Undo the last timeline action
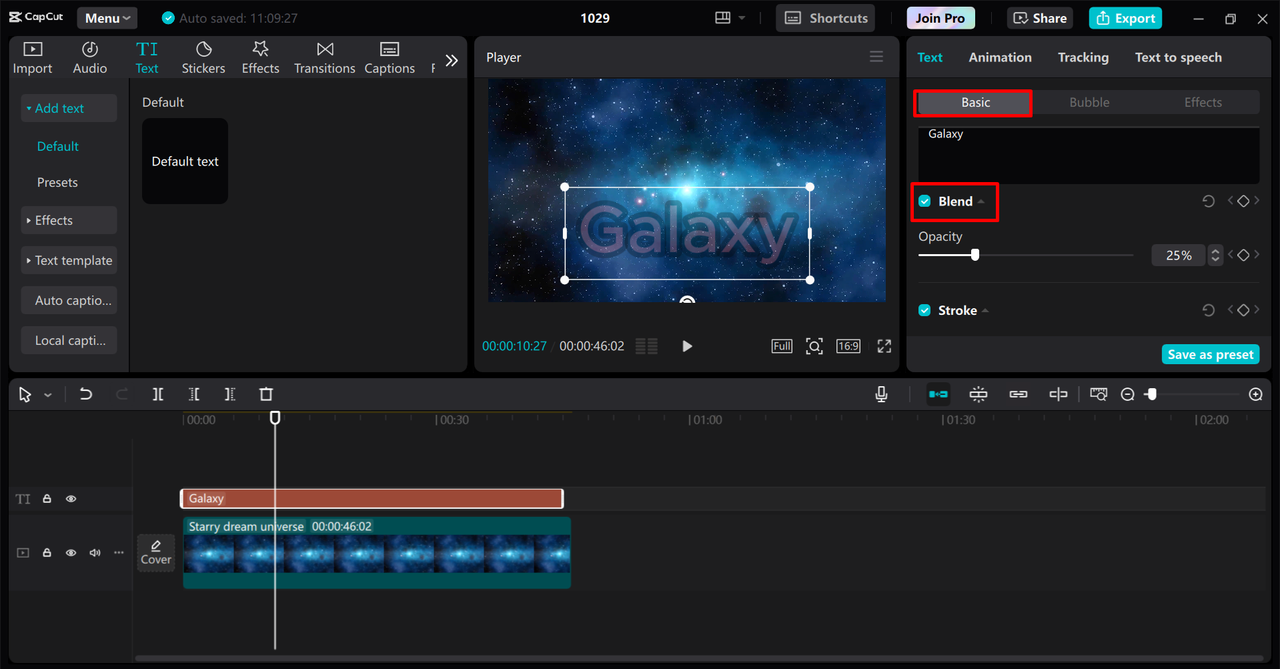 point(86,394)
